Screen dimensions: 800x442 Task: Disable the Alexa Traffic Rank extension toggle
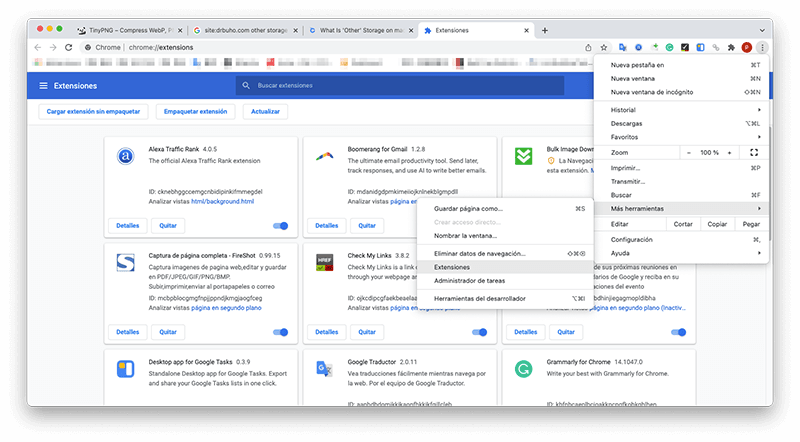click(x=281, y=226)
